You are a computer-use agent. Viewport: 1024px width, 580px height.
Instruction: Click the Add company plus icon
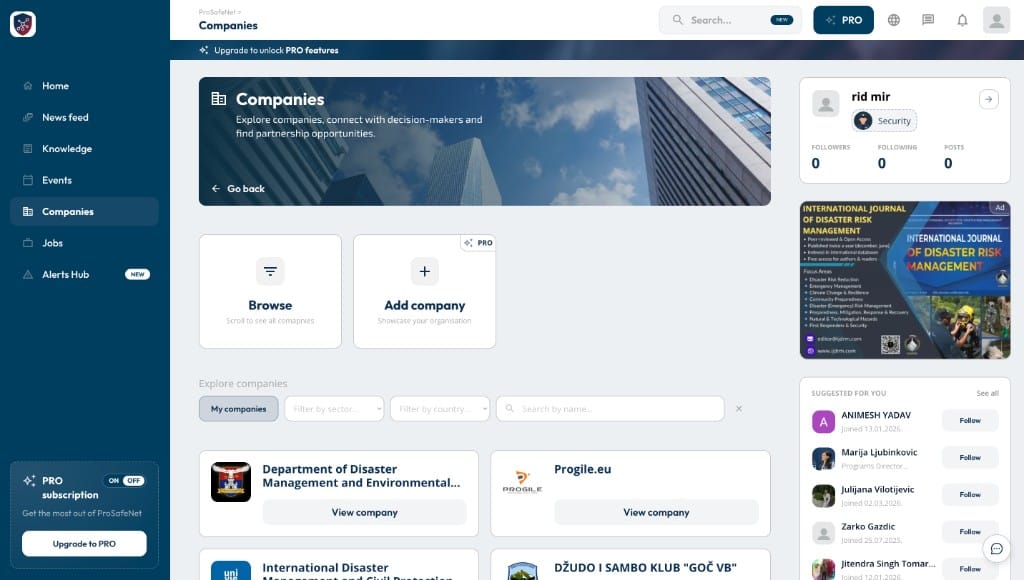[x=424, y=271]
